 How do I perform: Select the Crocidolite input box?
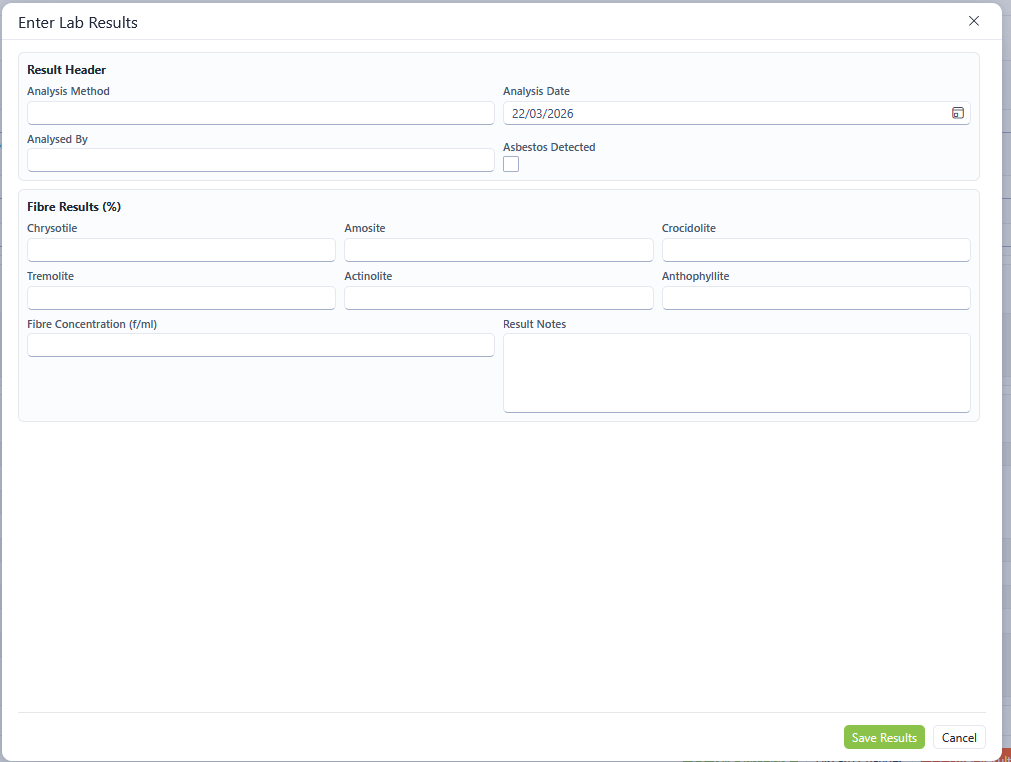(x=815, y=250)
